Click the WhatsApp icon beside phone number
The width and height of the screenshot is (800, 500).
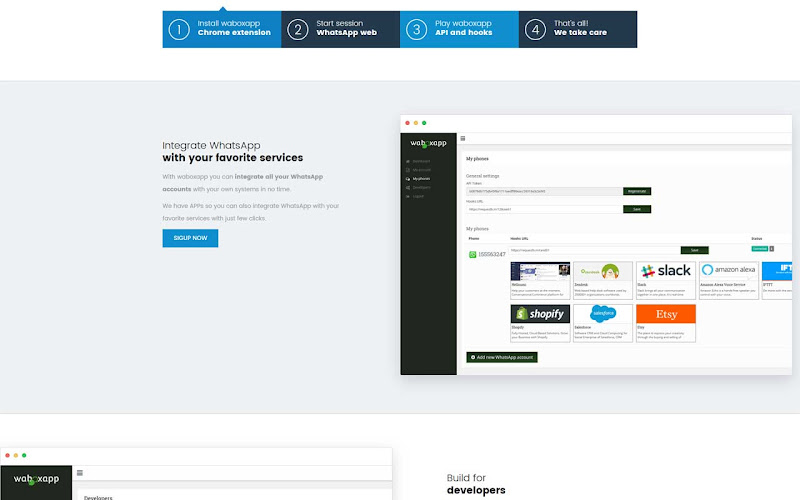472,254
